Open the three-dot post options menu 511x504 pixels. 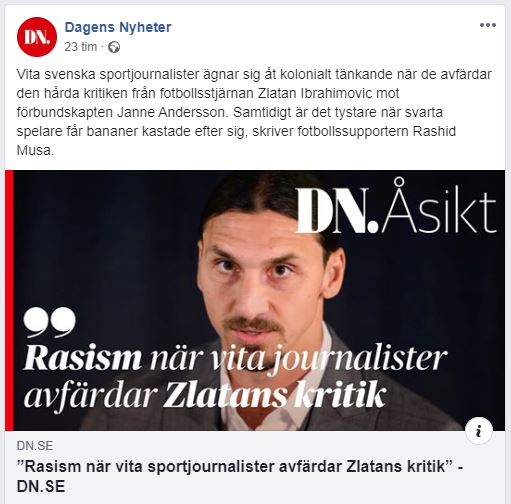[x=488, y=25]
